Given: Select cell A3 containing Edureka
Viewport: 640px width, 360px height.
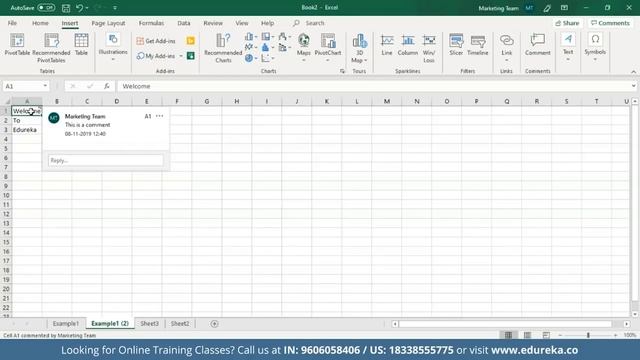Looking at the screenshot, I should tap(27, 130).
